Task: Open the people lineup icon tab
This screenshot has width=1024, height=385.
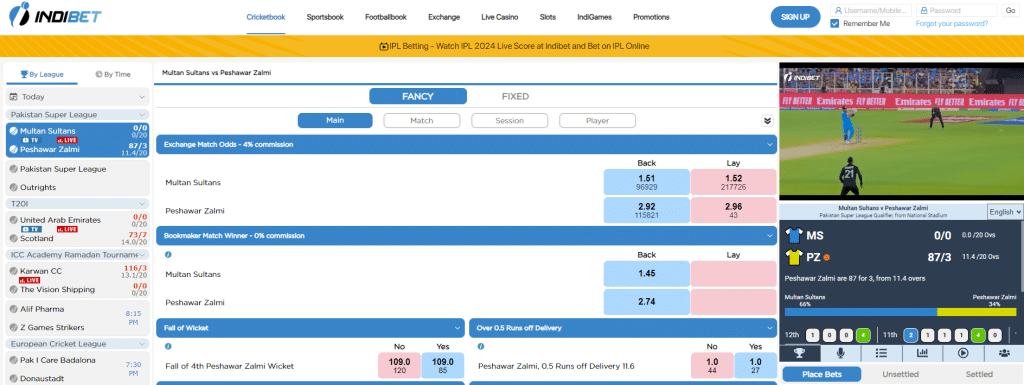Action: tap(1004, 353)
